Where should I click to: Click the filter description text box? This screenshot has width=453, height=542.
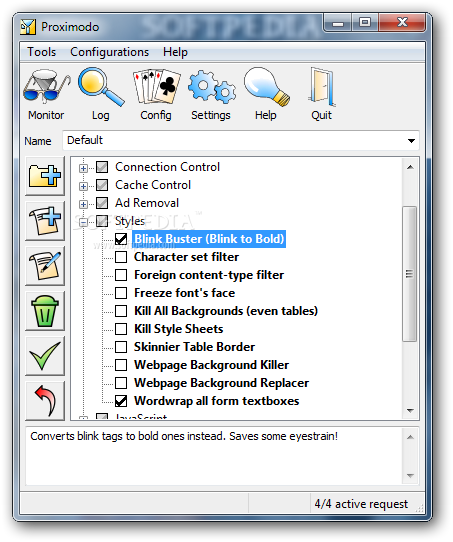(214, 456)
